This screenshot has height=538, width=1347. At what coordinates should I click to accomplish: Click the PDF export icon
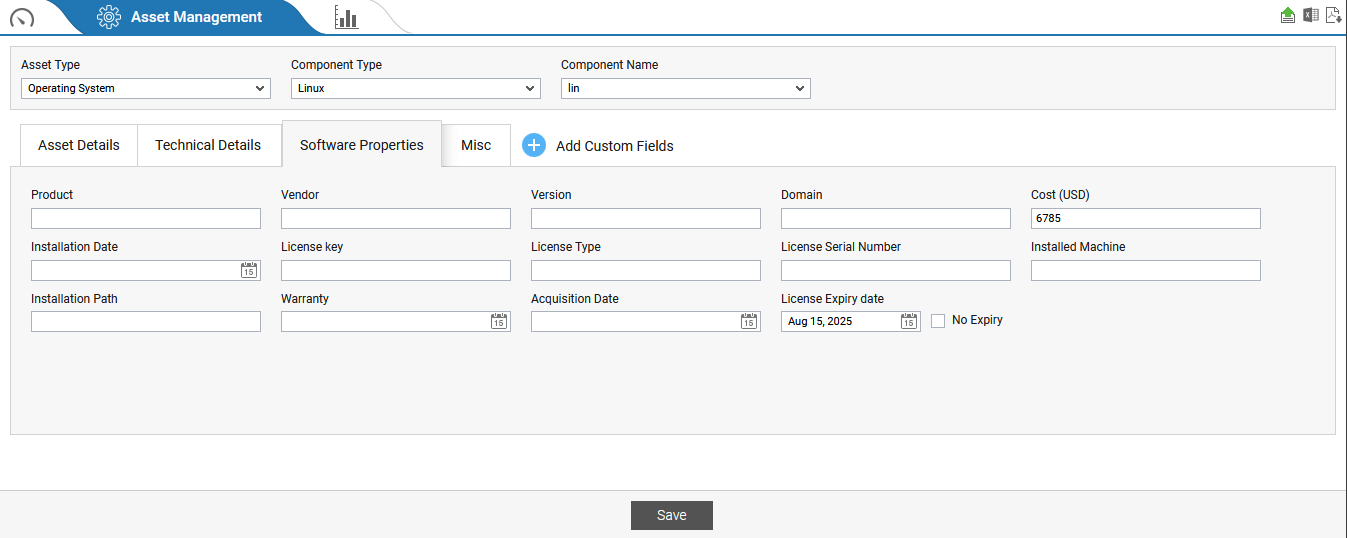(1332, 15)
